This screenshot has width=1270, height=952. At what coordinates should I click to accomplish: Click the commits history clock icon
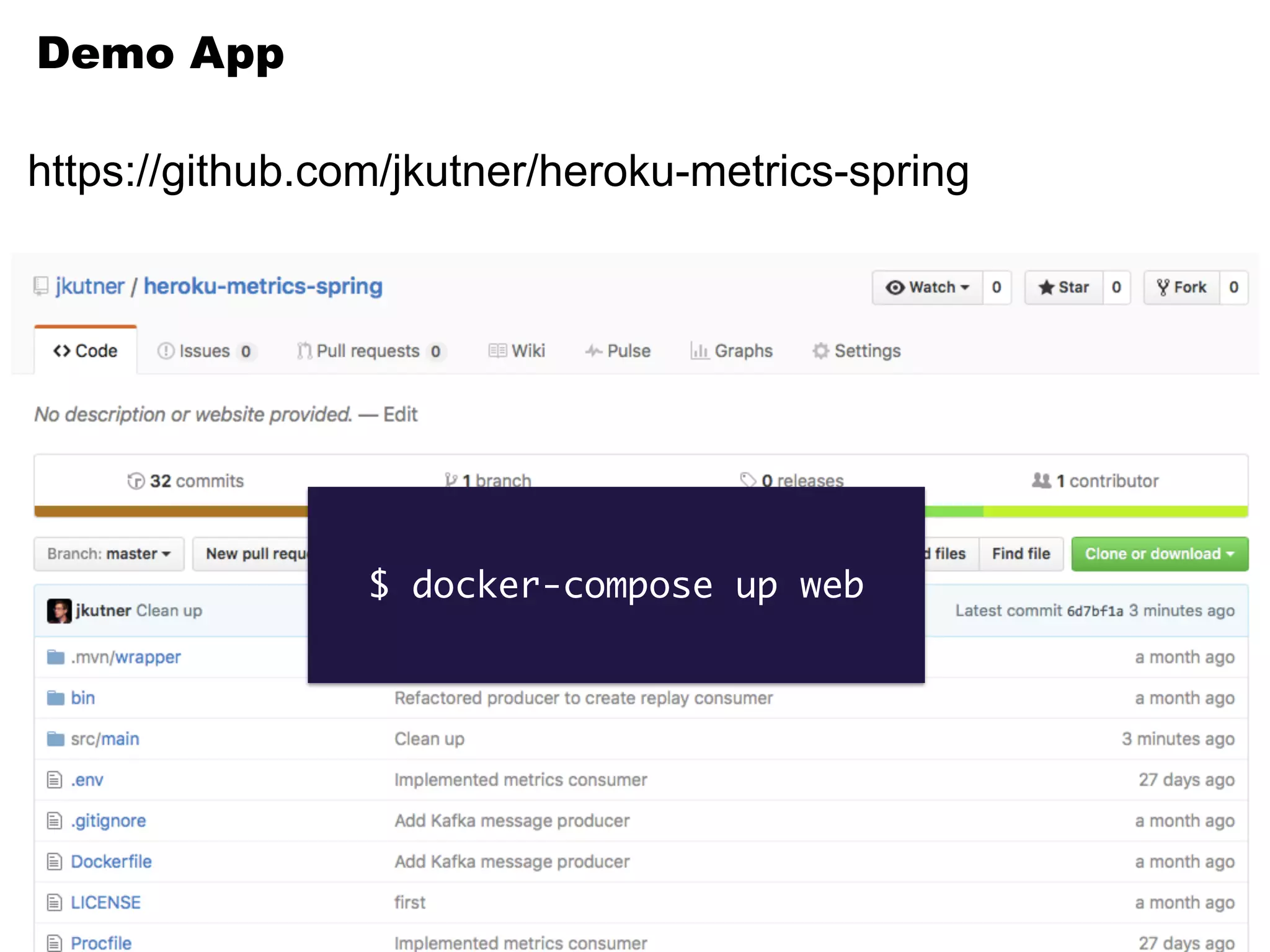pyautogui.click(x=135, y=481)
